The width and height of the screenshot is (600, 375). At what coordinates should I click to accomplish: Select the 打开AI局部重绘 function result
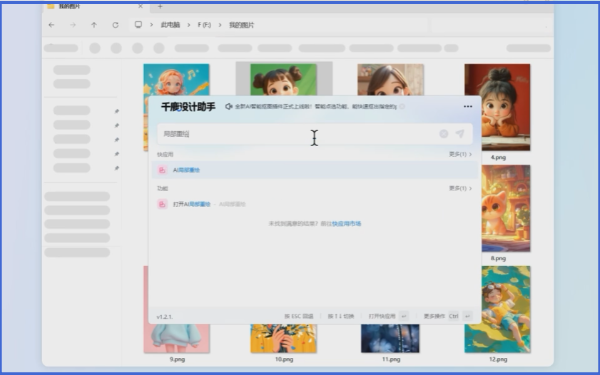click(315, 204)
